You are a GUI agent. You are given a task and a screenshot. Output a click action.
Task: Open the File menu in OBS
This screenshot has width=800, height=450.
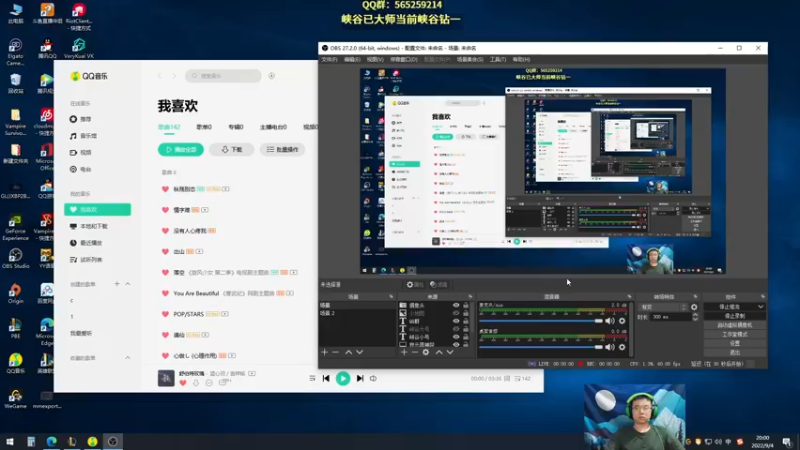coord(329,60)
